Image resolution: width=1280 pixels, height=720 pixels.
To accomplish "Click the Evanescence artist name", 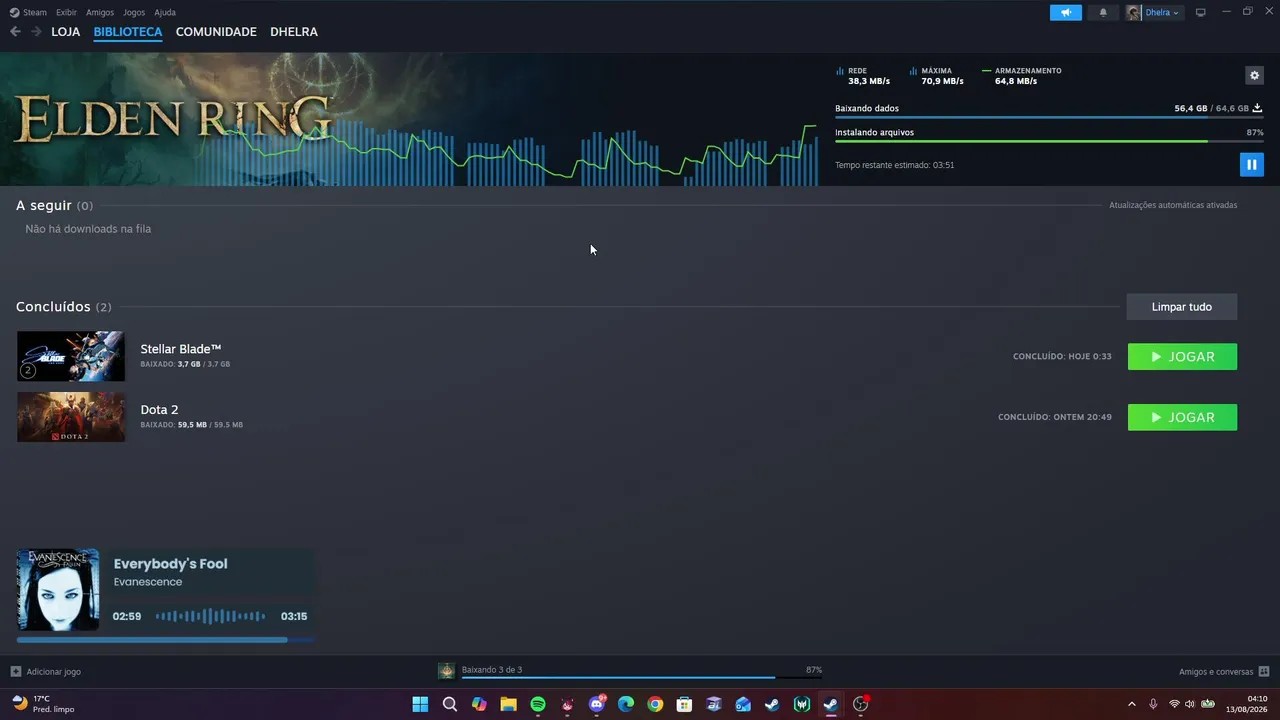I will 148,582.
